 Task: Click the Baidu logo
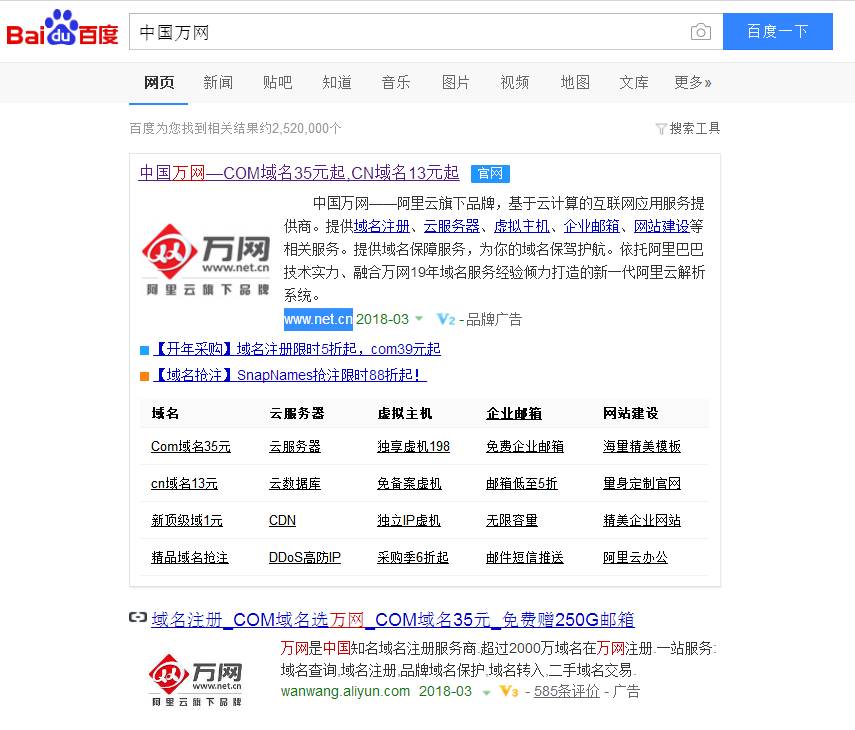62,30
